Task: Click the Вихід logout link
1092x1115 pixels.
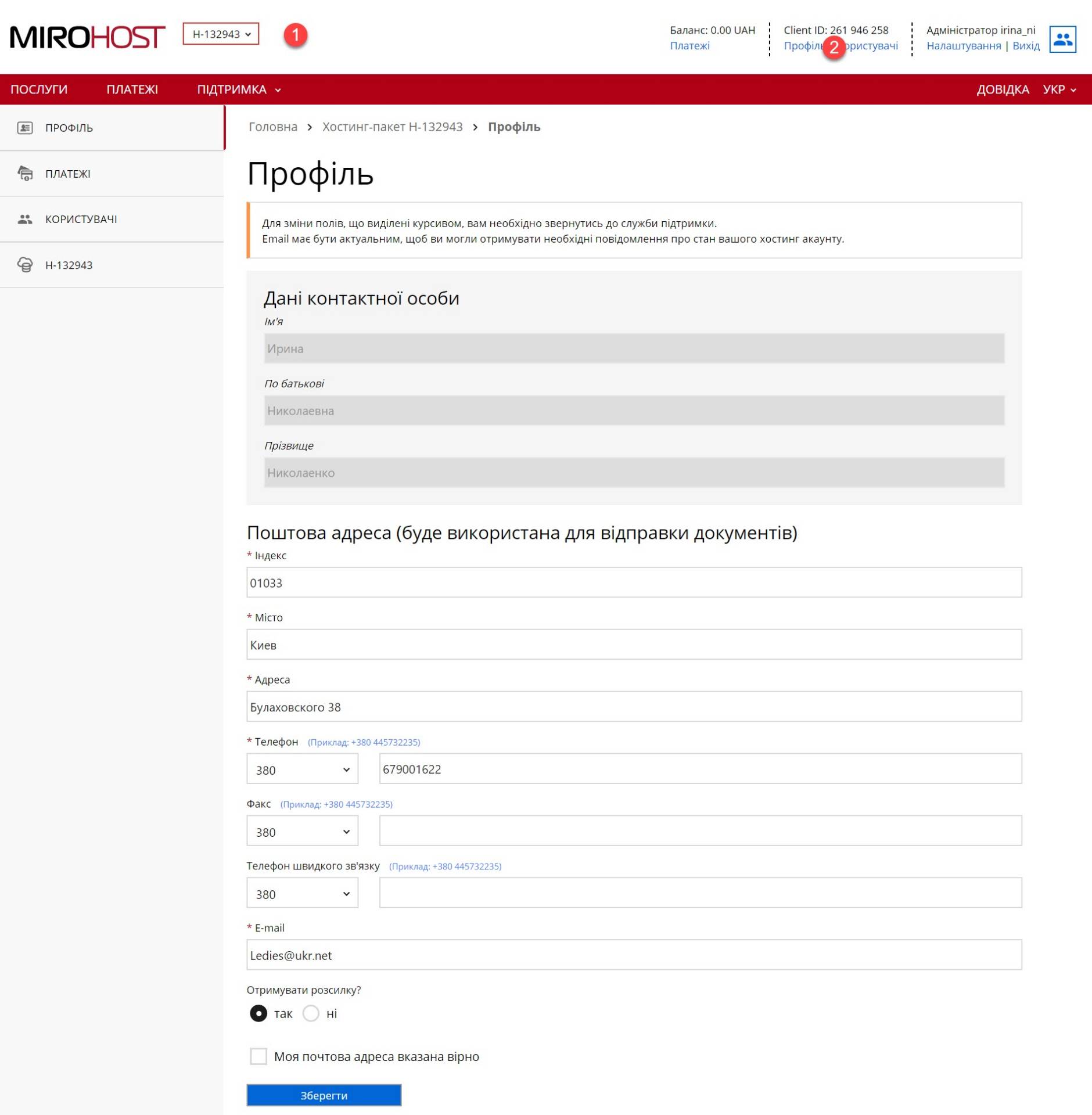Action: [x=1026, y=46]
